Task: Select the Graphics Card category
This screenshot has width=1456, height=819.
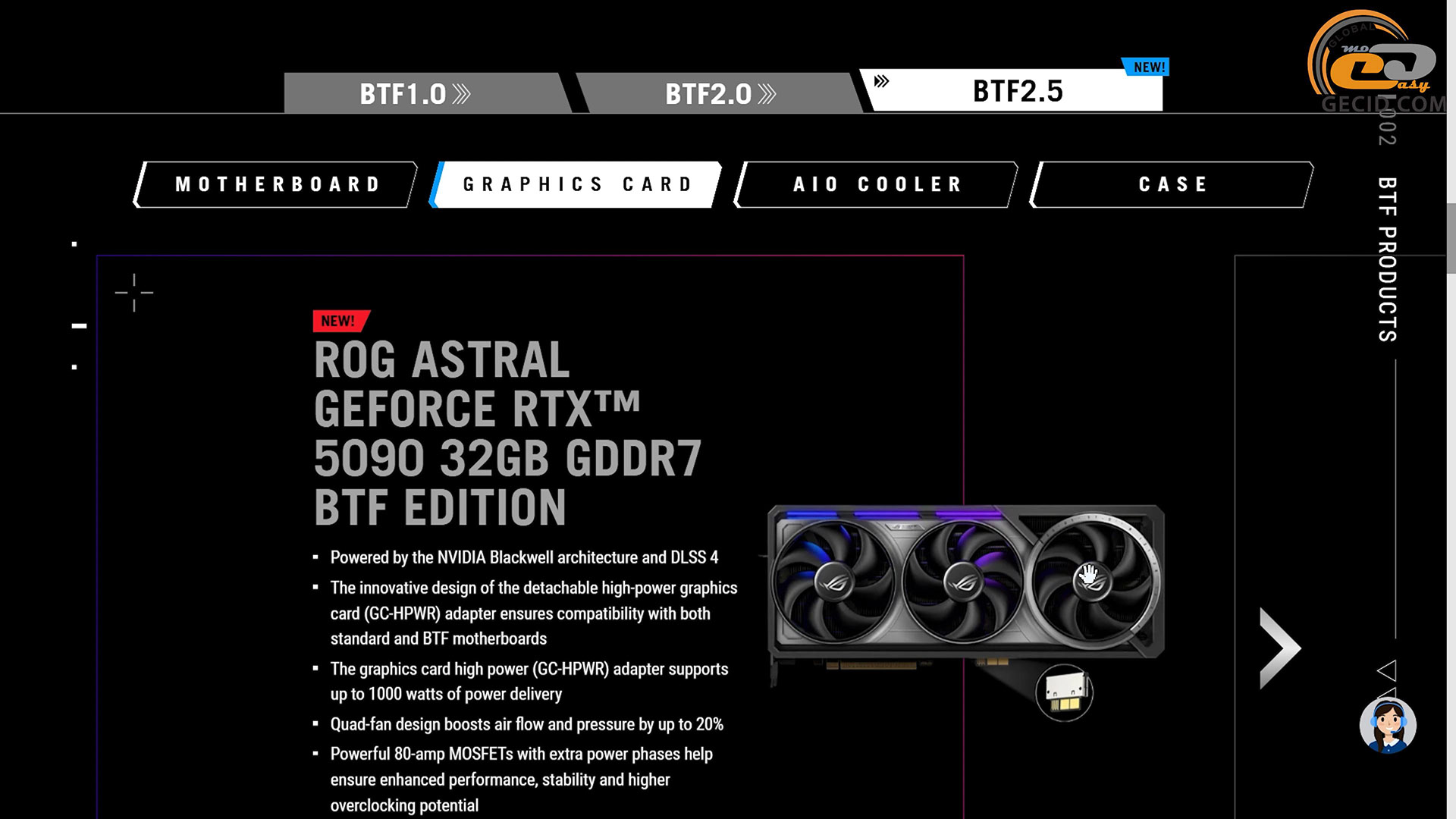Action: 577,184
